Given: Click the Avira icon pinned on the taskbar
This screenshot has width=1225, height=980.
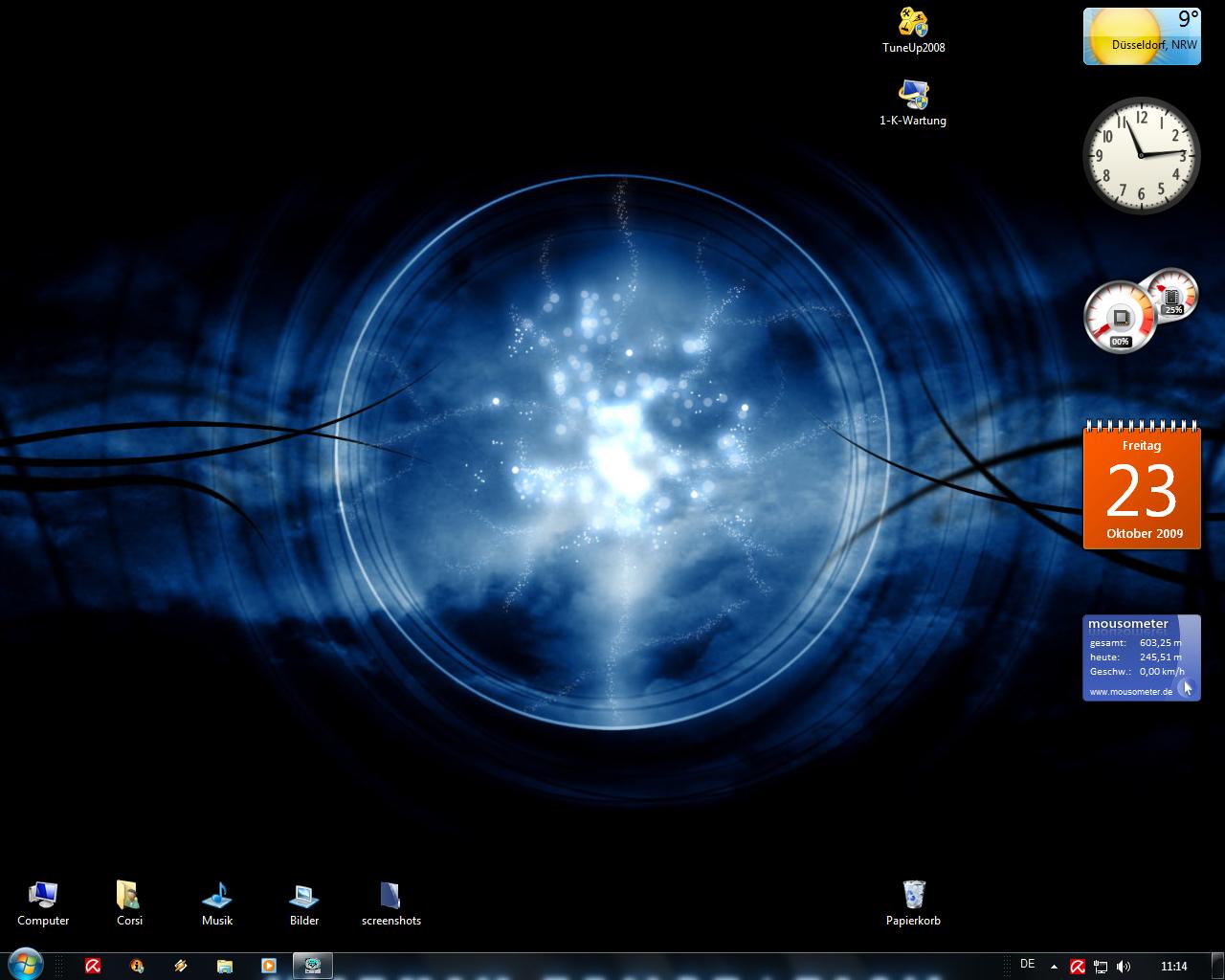Looking at the screenshot, I should [x=93, y=966].
